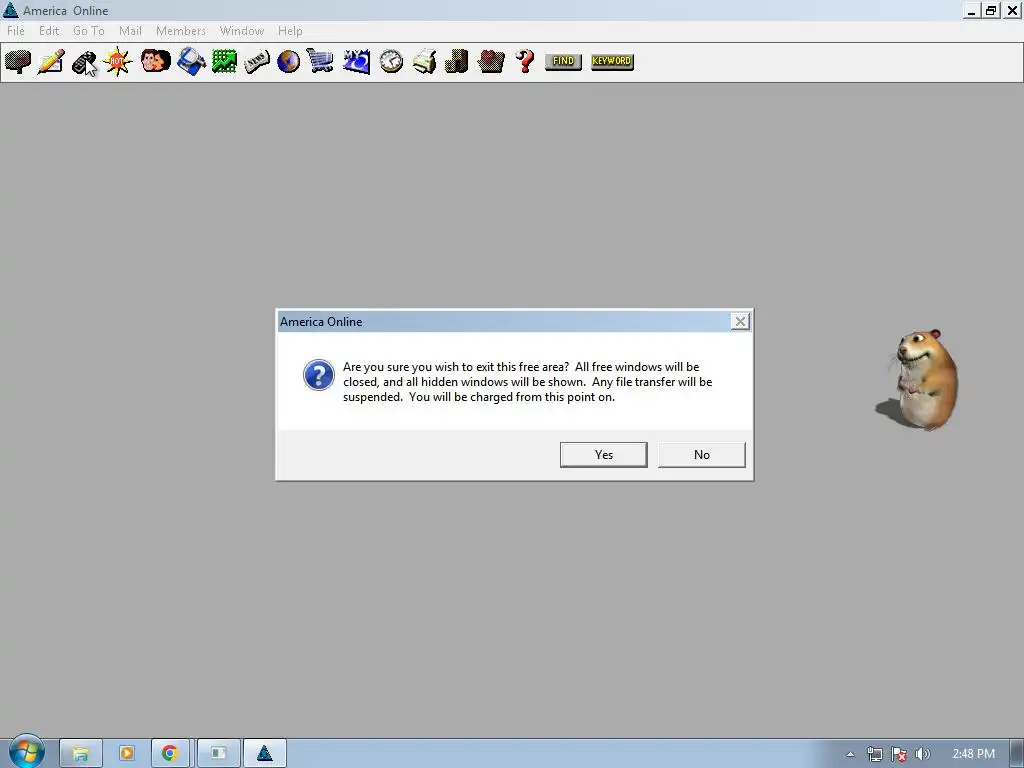The image size is (1024, 768).
Task: Open People Connection faces icon
Action: 155,61
